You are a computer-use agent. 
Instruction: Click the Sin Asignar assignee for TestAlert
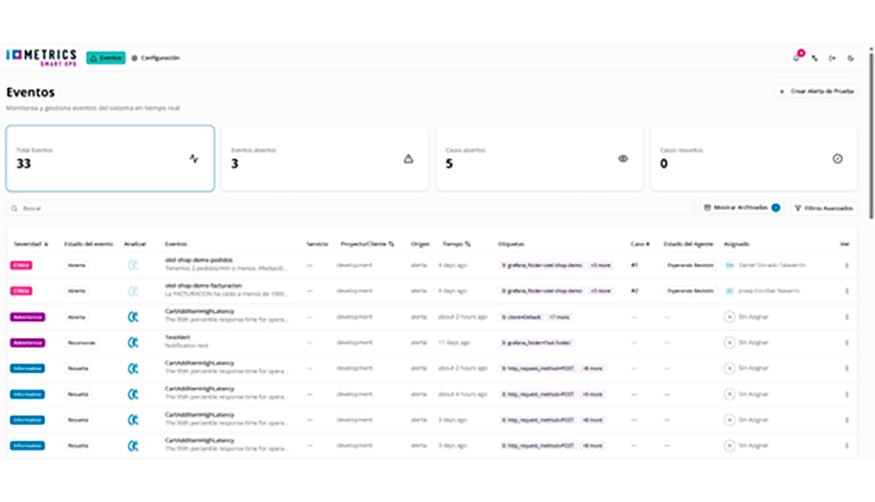pos(750,342)
